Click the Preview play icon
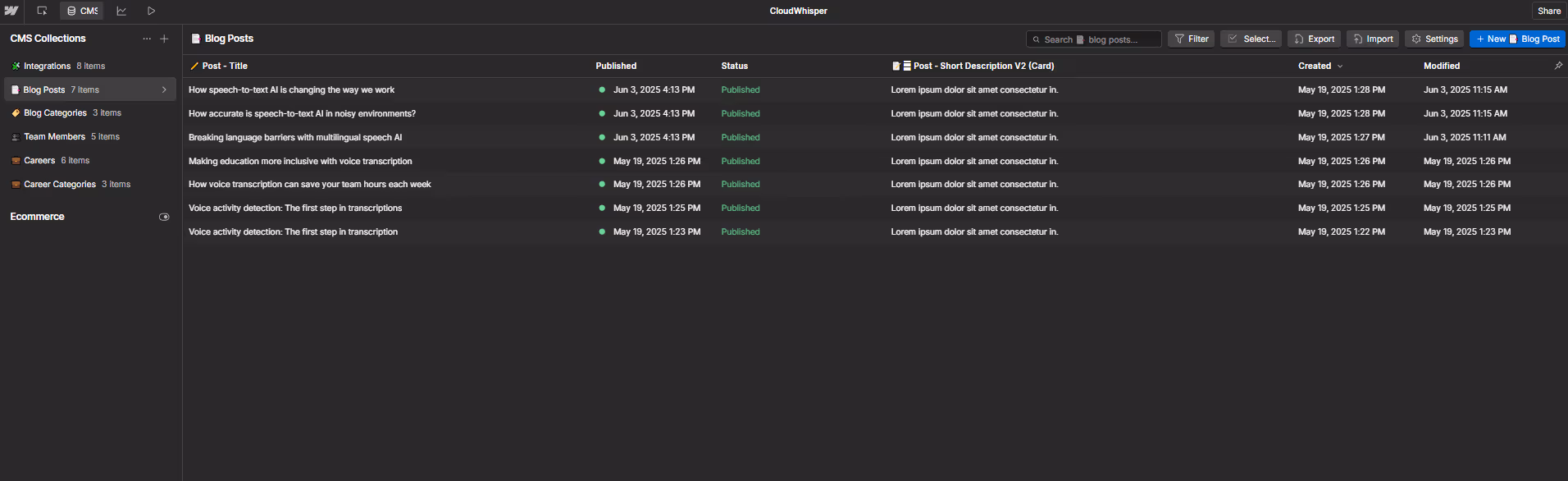1568x481 pixels. [151, 11]
